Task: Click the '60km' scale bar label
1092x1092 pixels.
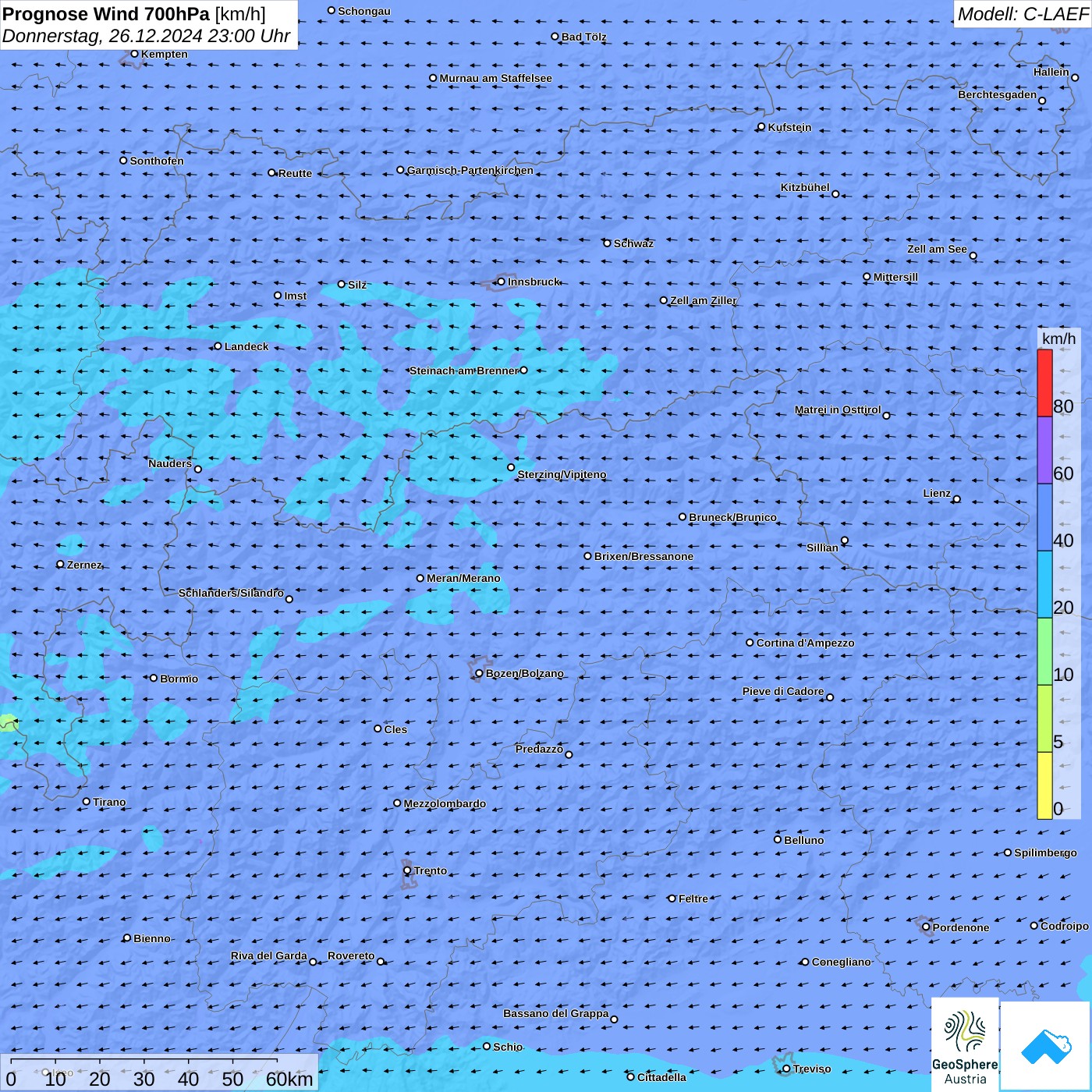Action: [x=289, y=1080]
